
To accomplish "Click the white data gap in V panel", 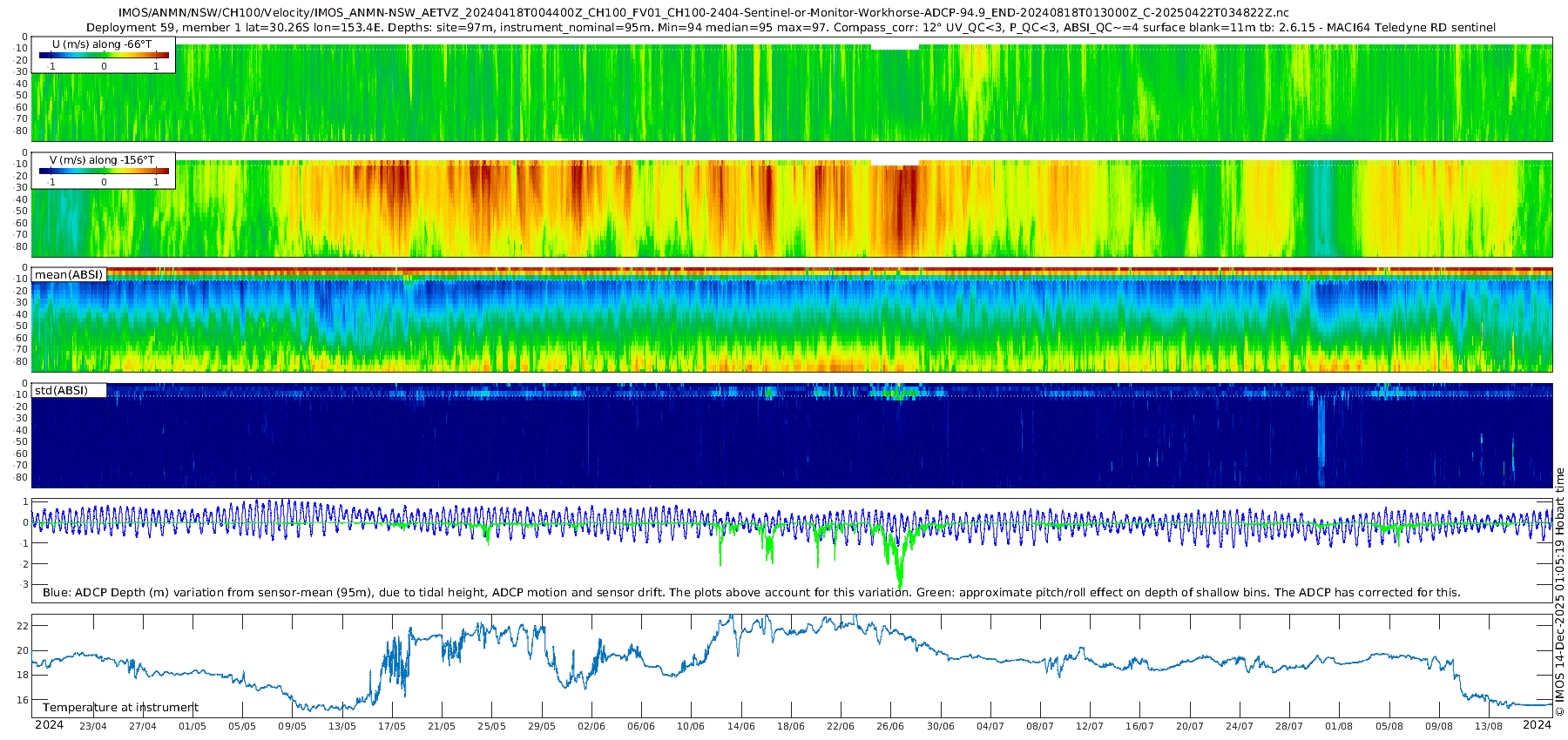I will pos(895,162).
